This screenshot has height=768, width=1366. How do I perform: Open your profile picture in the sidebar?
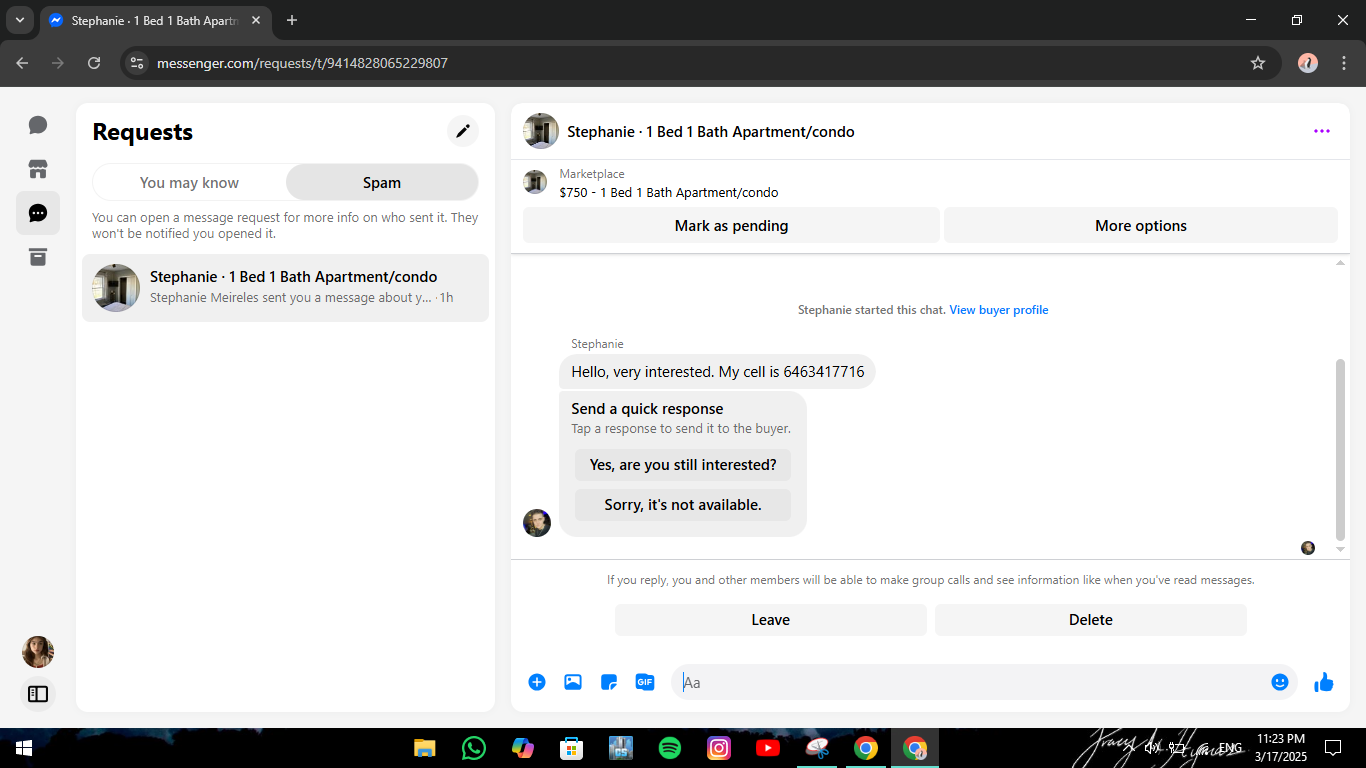(38, 652)
